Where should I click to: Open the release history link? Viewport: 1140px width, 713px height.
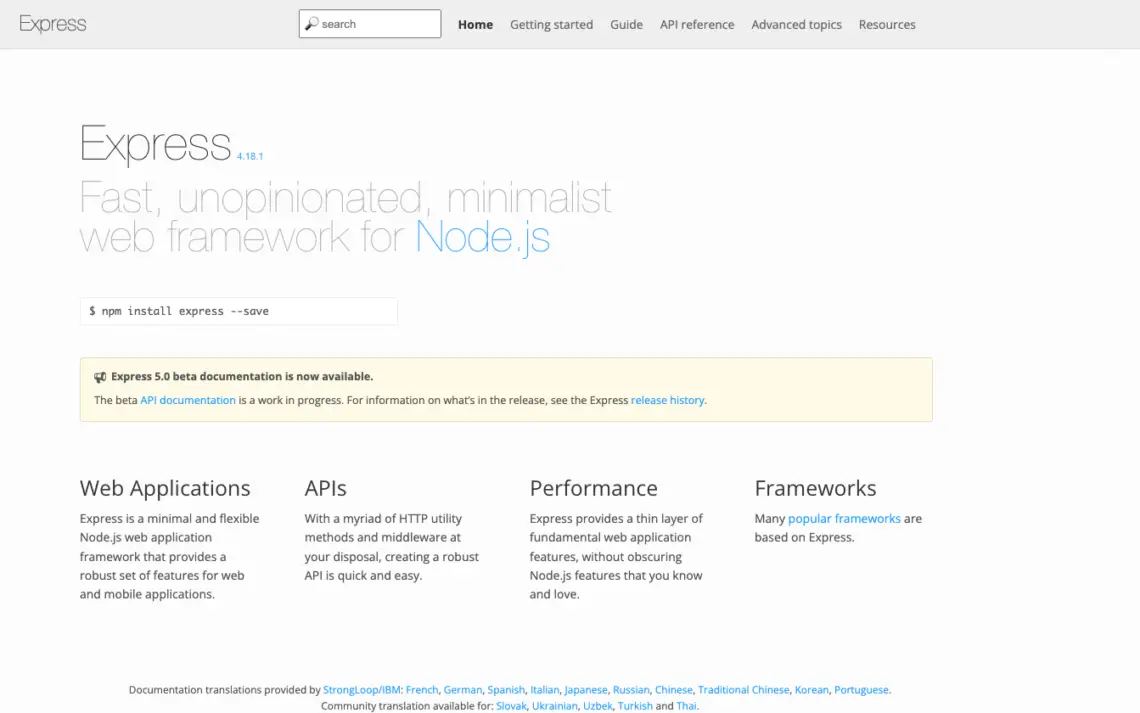(x=667, y=400)
